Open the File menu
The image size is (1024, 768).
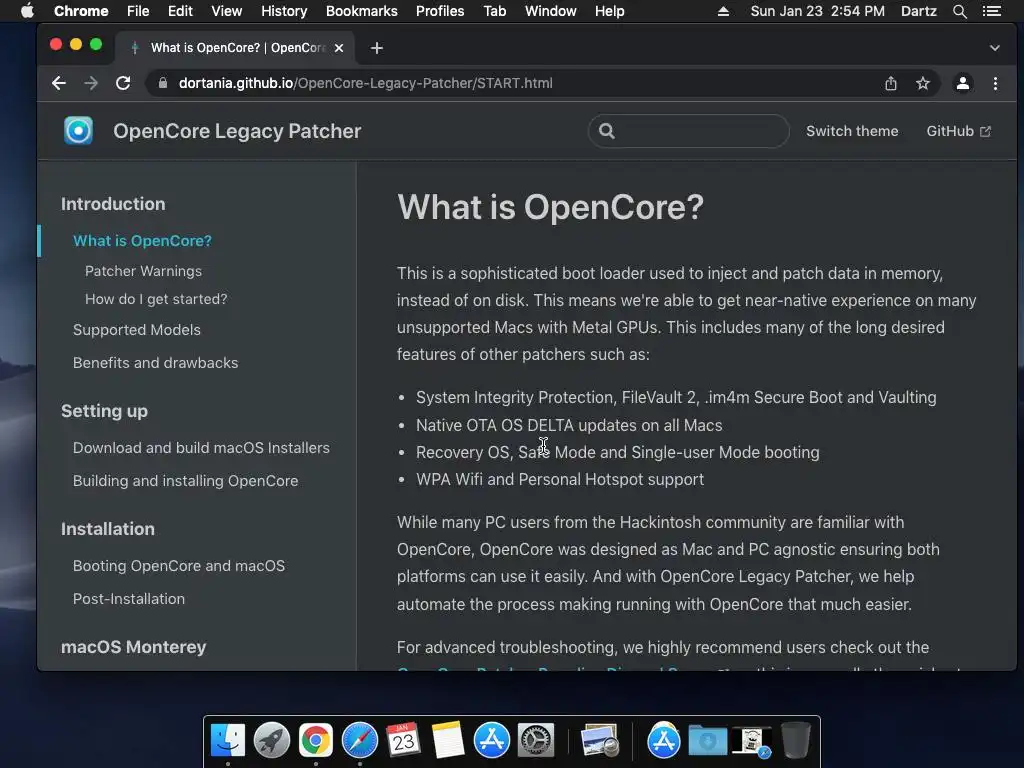[x=138, y=11]
